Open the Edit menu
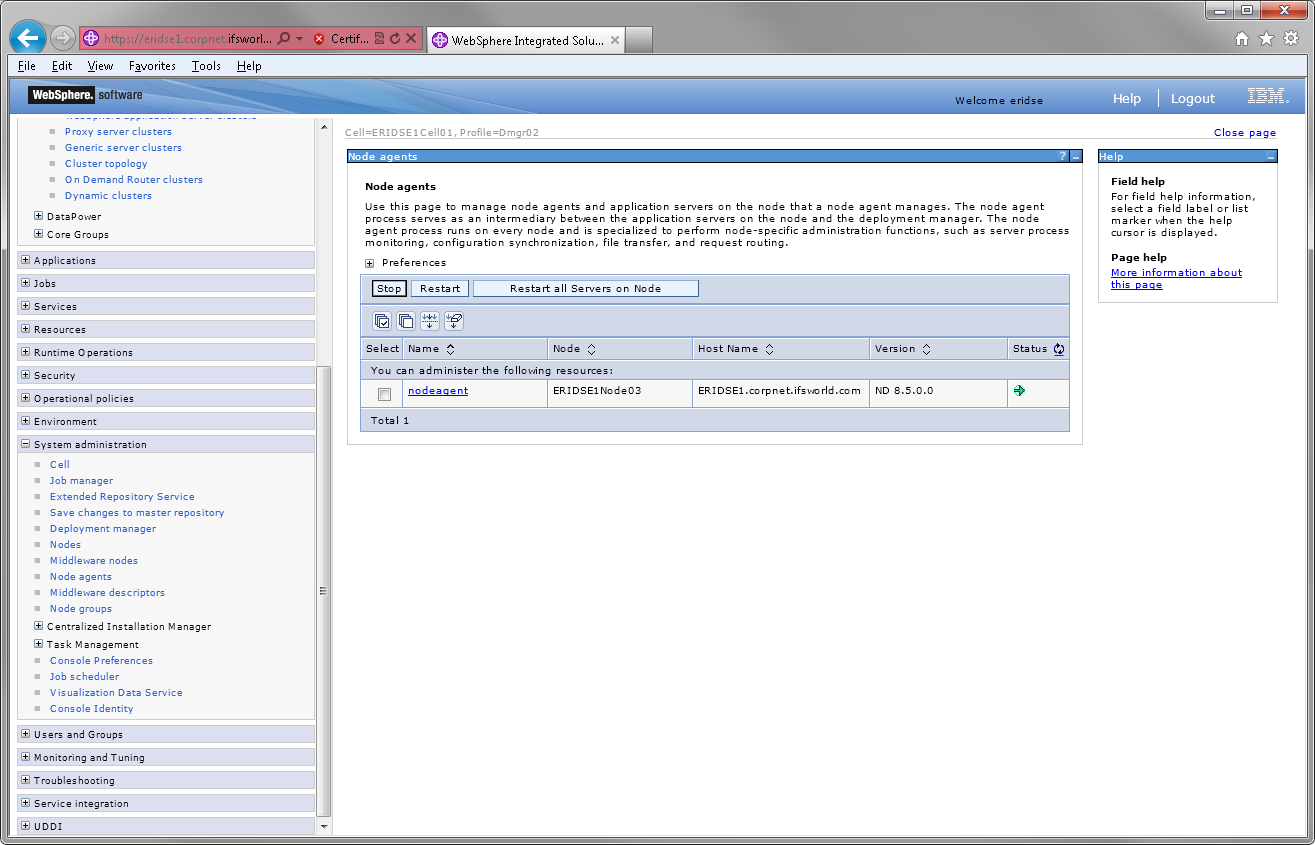1315x845 pixels. (62, 66)
